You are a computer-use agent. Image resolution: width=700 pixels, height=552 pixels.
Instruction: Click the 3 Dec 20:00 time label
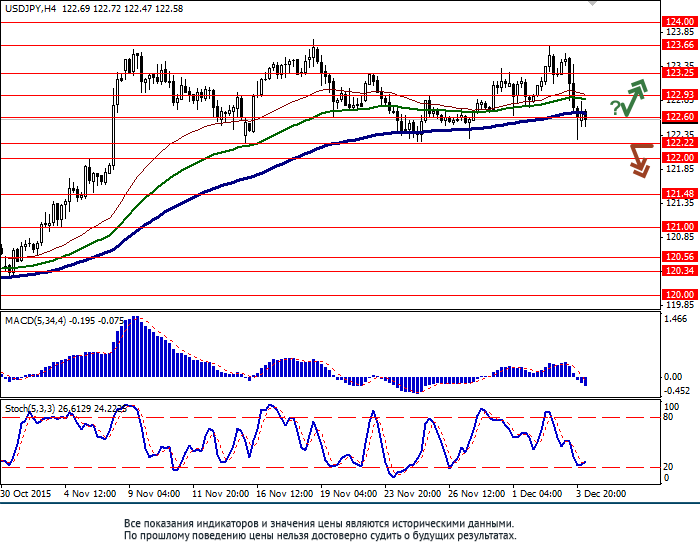tap(601, 494)
